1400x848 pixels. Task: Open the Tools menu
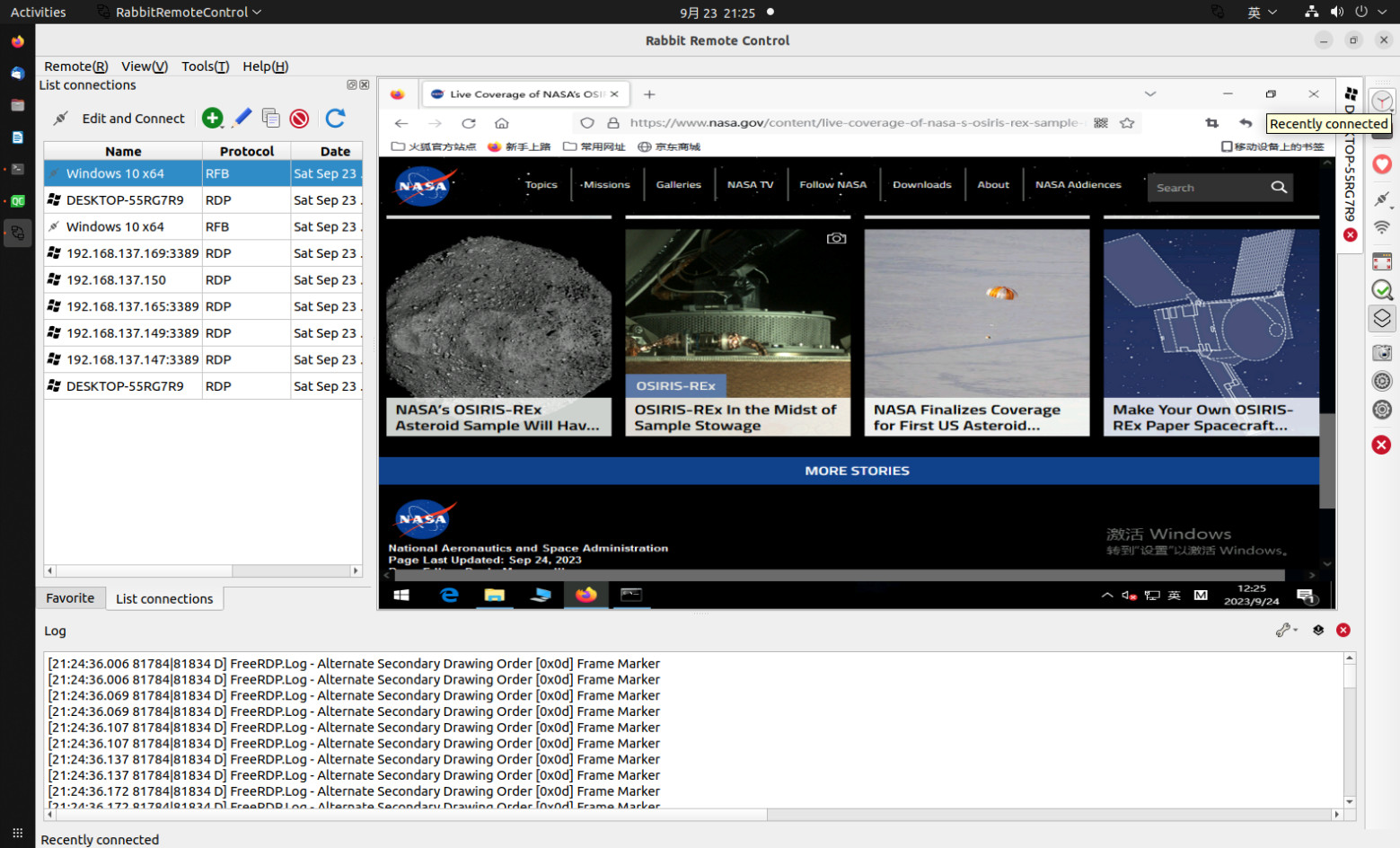click(205, 66)
